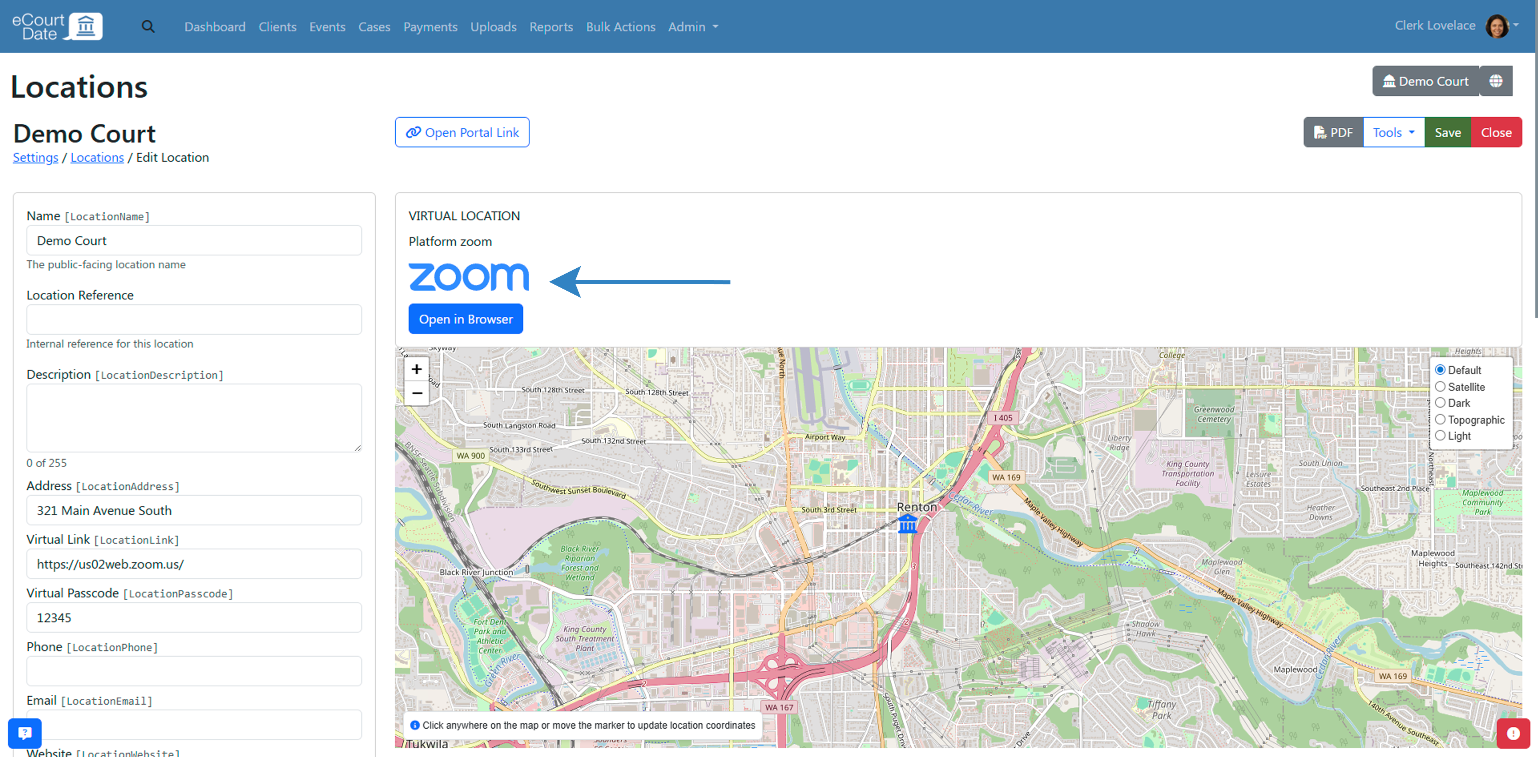Image resolution: width=1538 pixels, height=784 pixels.
Task: Click the eCourtDate logo
Action: 57,26
